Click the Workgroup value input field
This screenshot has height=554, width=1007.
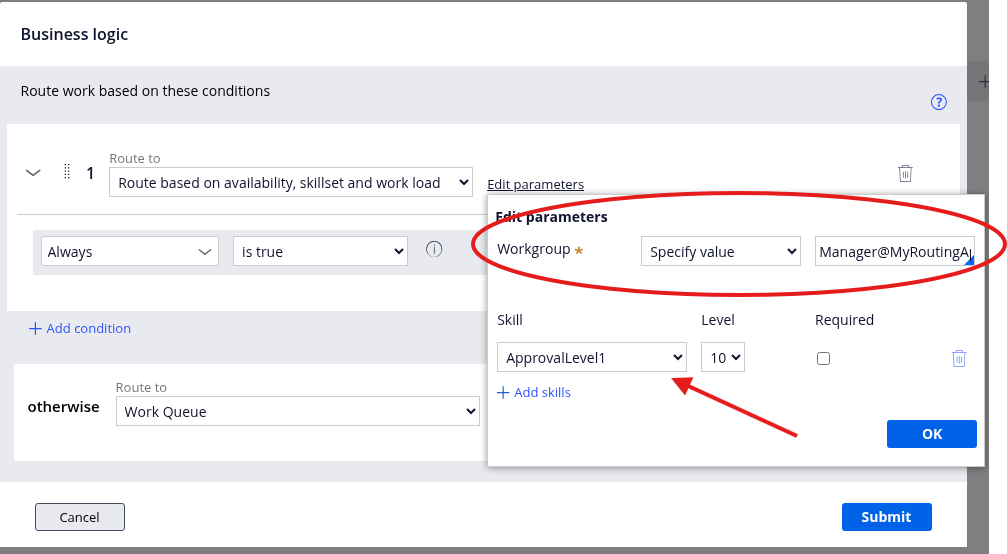pyautogui.click(x=893, y=252)
